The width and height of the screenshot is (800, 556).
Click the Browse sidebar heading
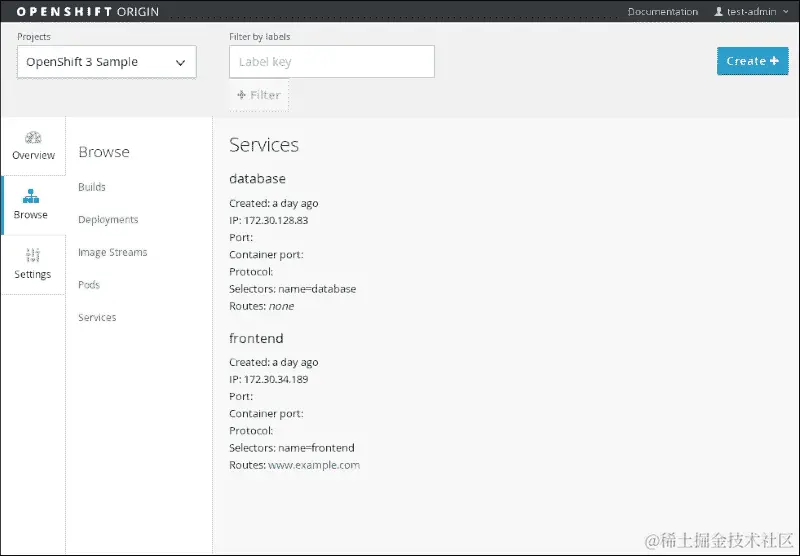(x=104, y=152)
